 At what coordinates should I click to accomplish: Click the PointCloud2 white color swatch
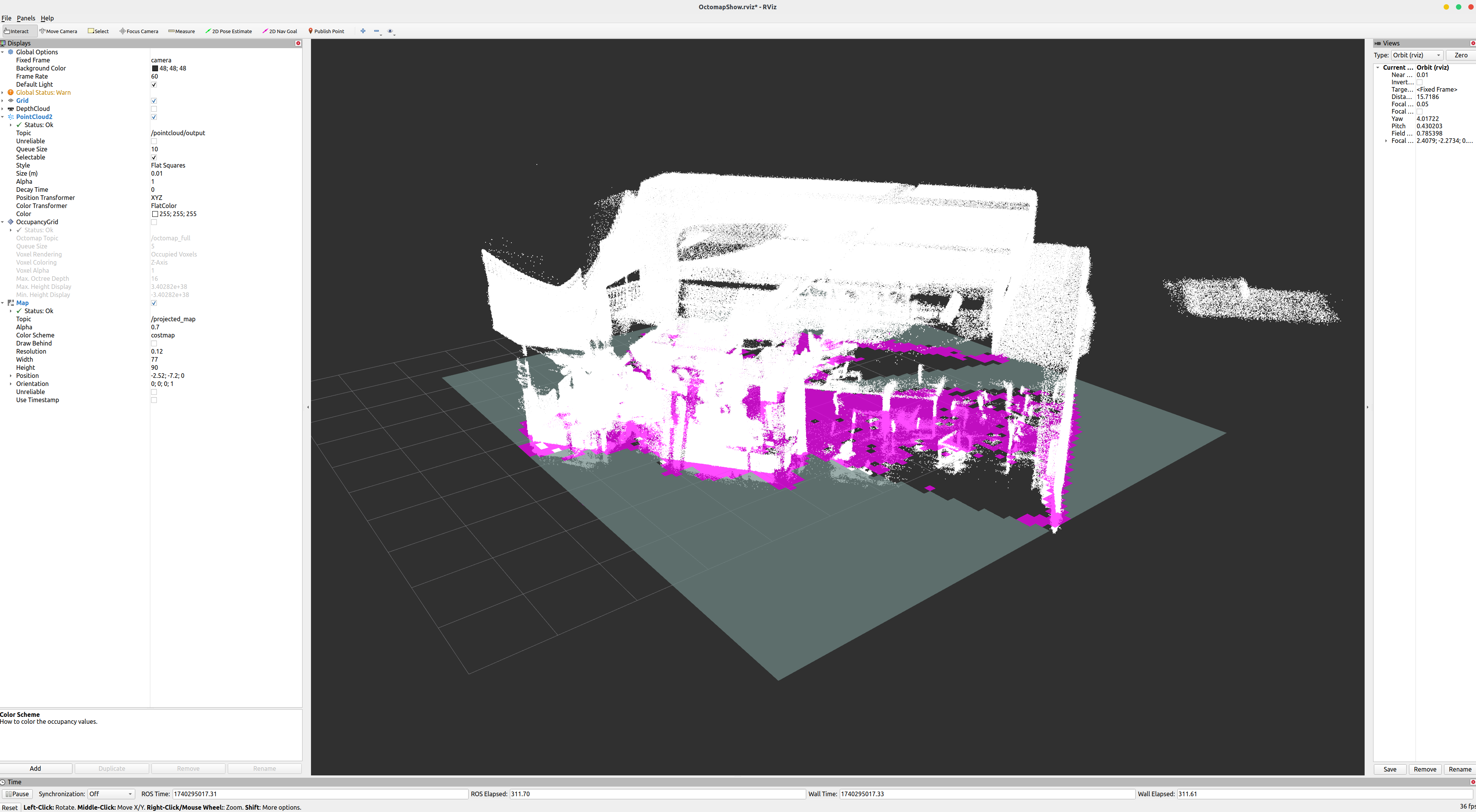click(x=155, y=214)
